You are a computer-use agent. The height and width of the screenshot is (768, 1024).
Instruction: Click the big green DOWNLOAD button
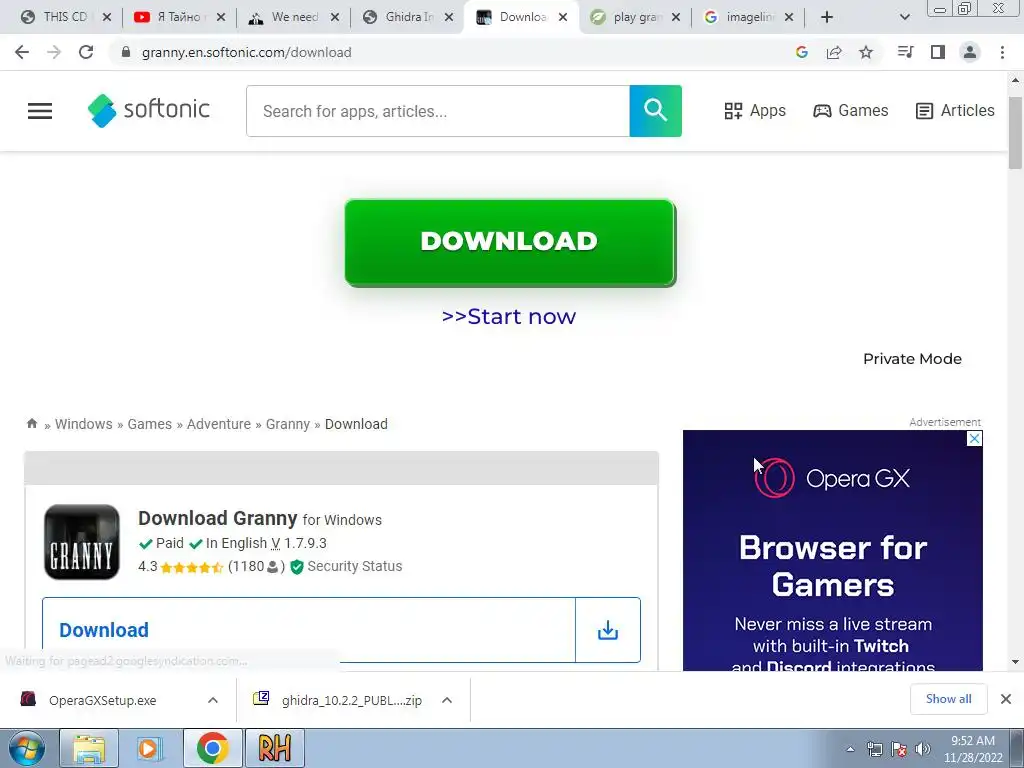[510, 242]
